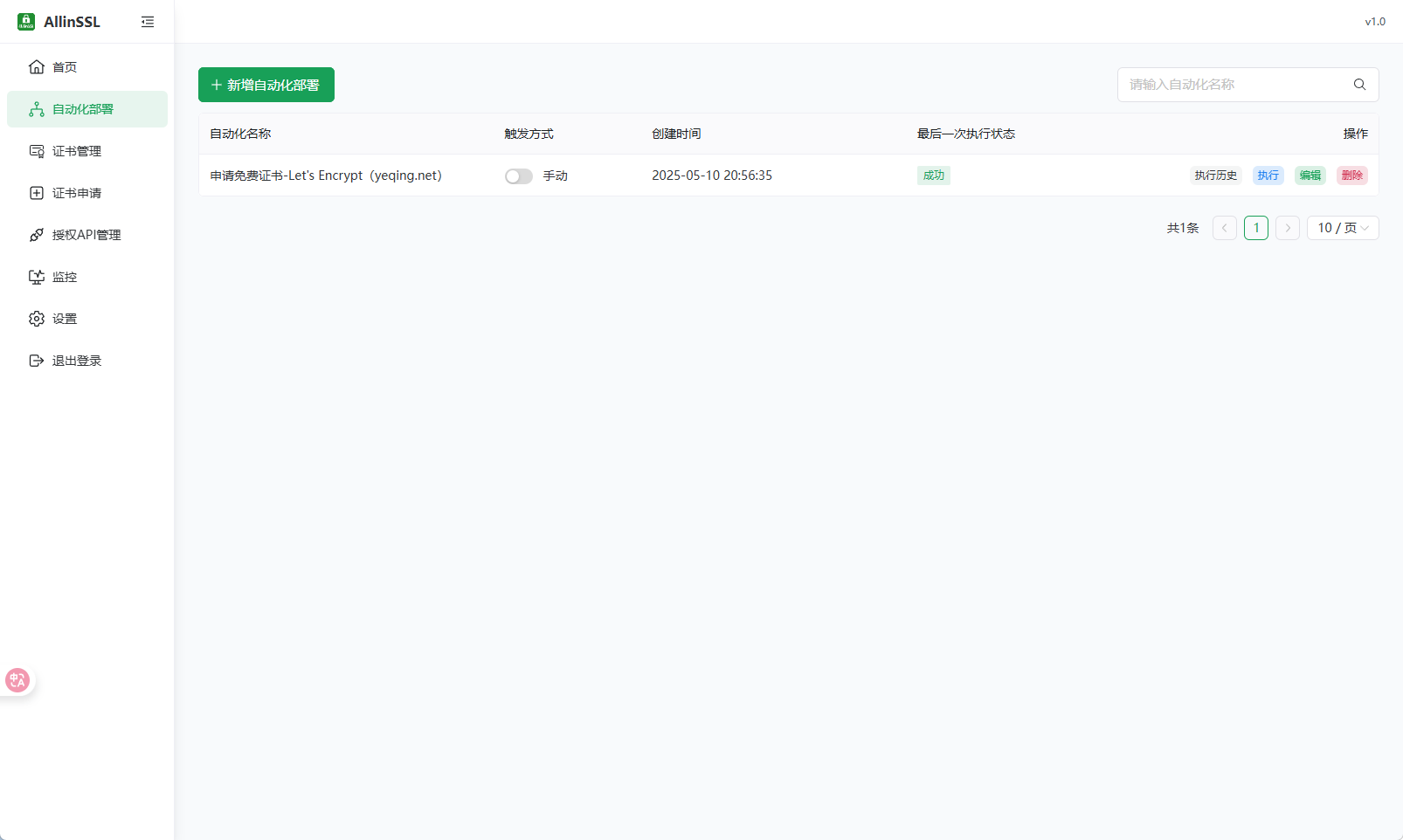Screen dimensions: 1403x840
Task: Open the 10 / 页 page size dropdown
Action: pos(1343,228)
